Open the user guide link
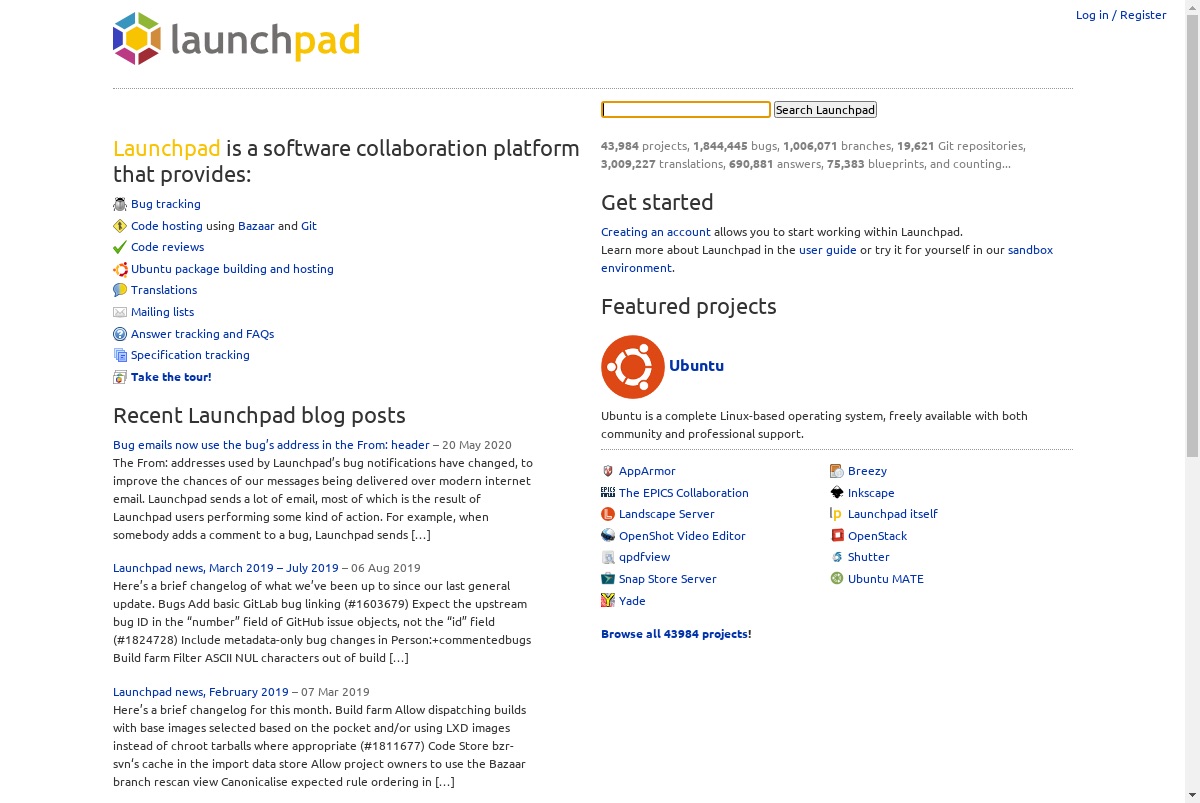 (828, 250)
